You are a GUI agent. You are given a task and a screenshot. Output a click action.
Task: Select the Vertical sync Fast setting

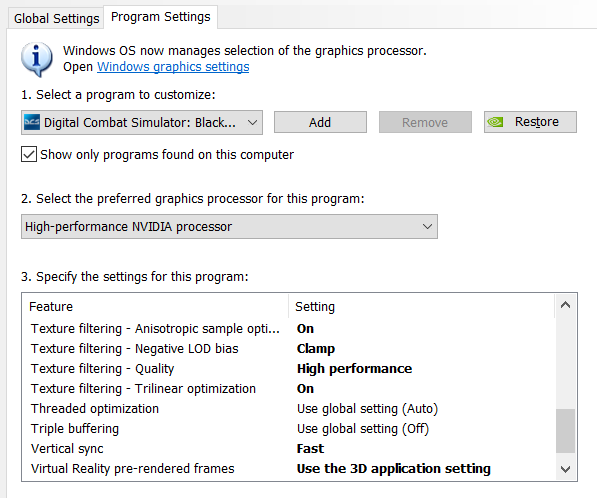[310, 449]
